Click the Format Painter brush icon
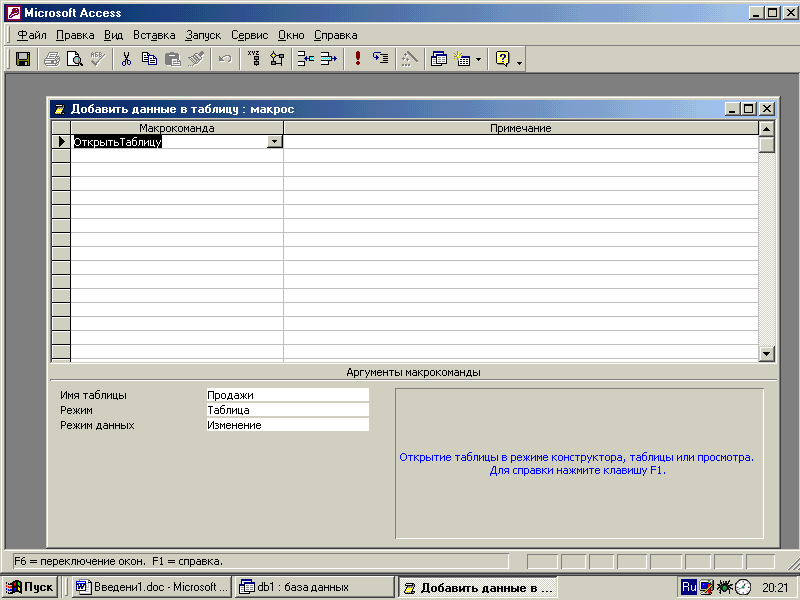This screenshot has height=600, width=800. [196, 59]
